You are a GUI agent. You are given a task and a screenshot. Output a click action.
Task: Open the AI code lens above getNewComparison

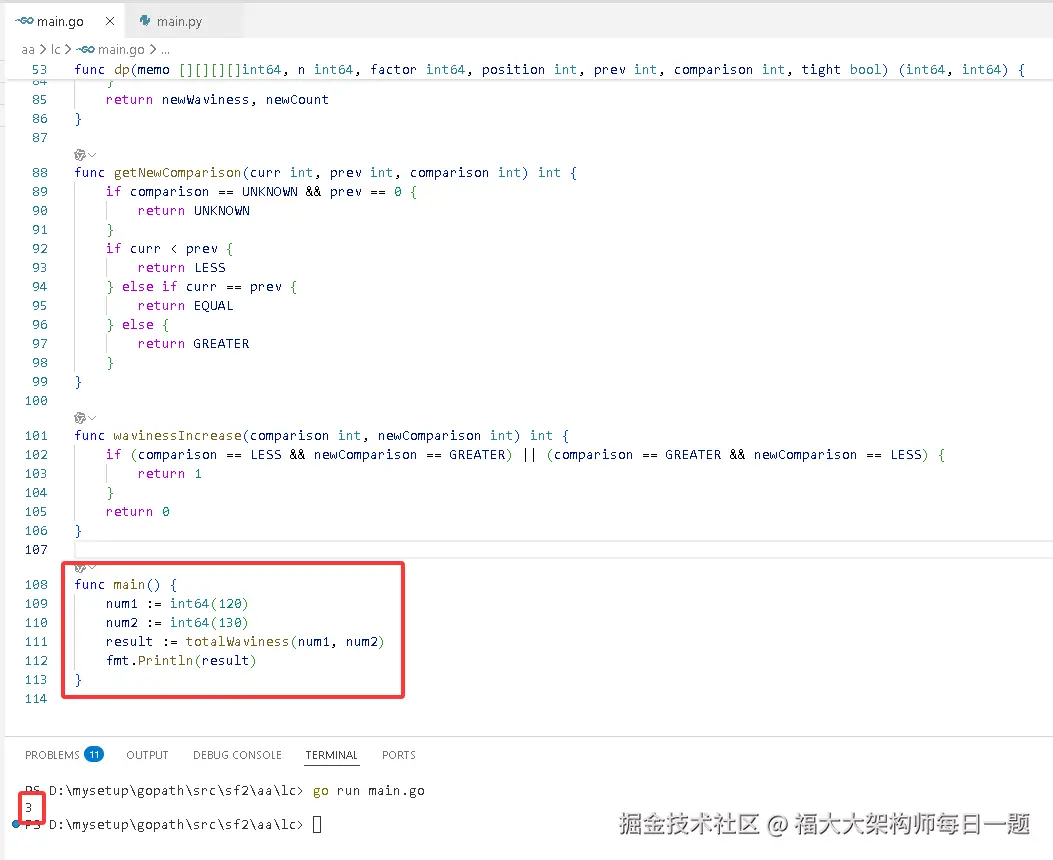(80, 155)
